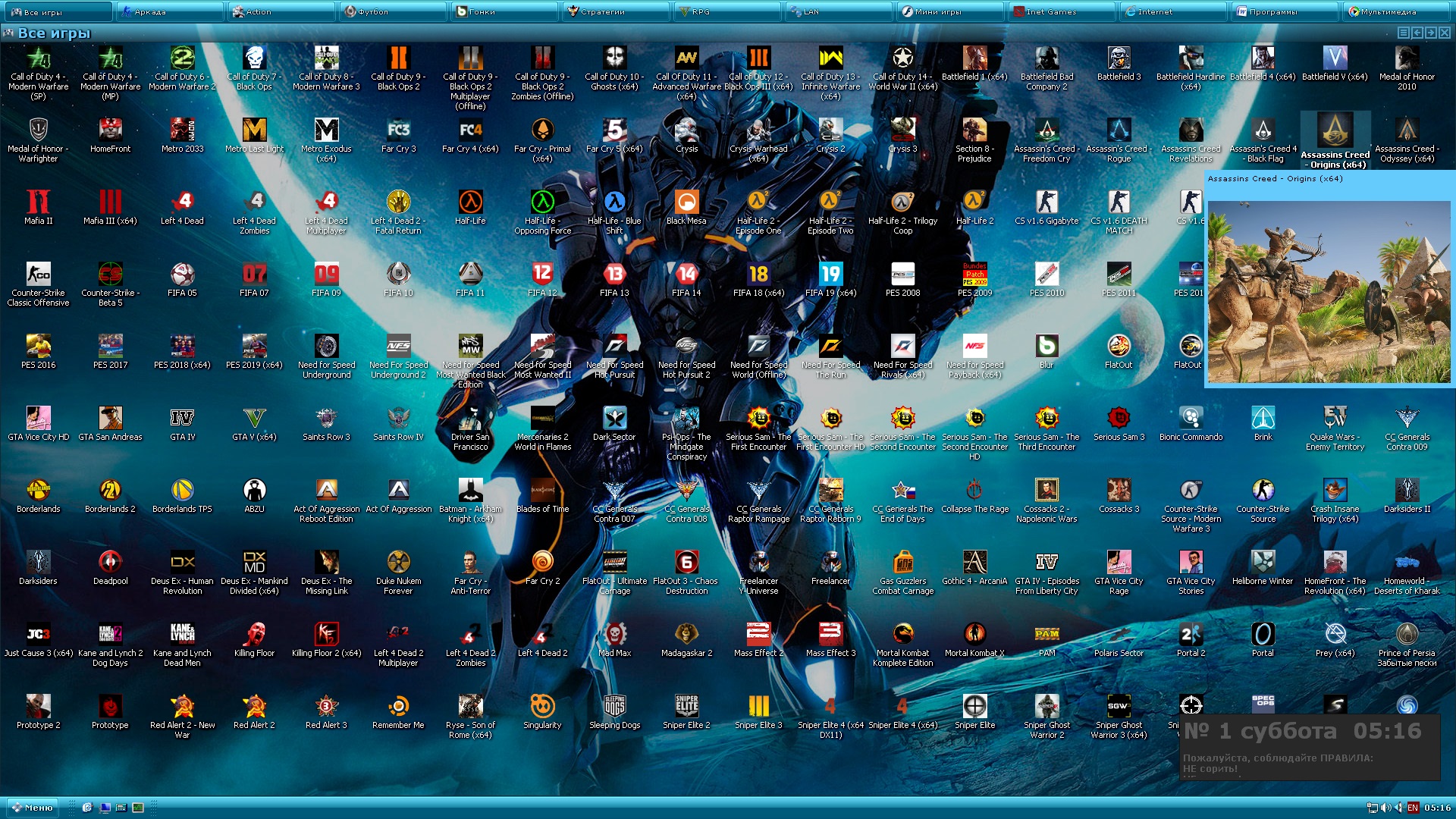Launch Blur racing game
Image resolution: width=1456 pixels, height=819 pixels.
pyautogui.click(x=1046, y=352)
